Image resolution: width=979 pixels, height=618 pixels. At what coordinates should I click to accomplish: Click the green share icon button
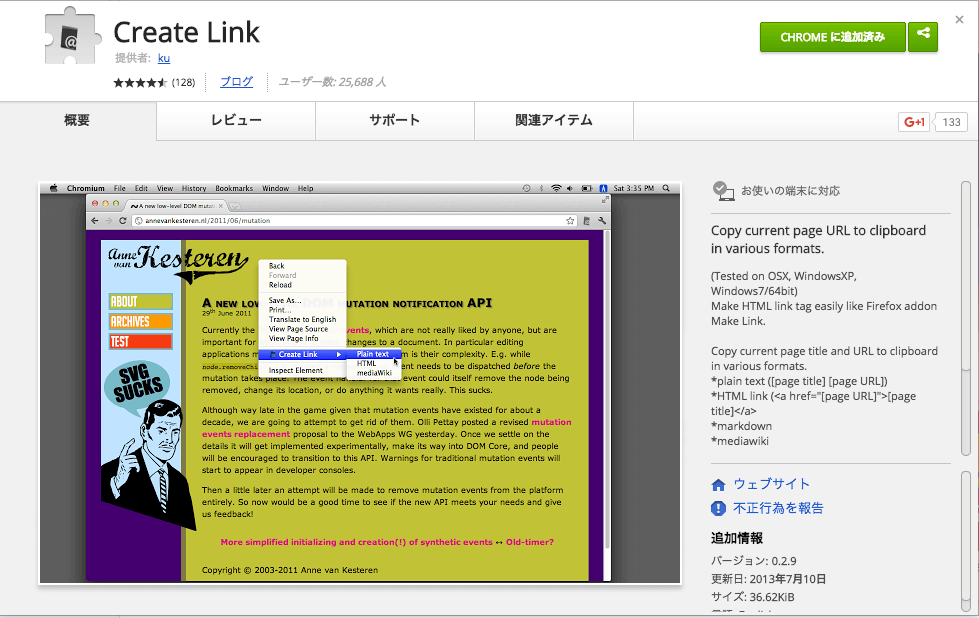(x=923, y=37)
